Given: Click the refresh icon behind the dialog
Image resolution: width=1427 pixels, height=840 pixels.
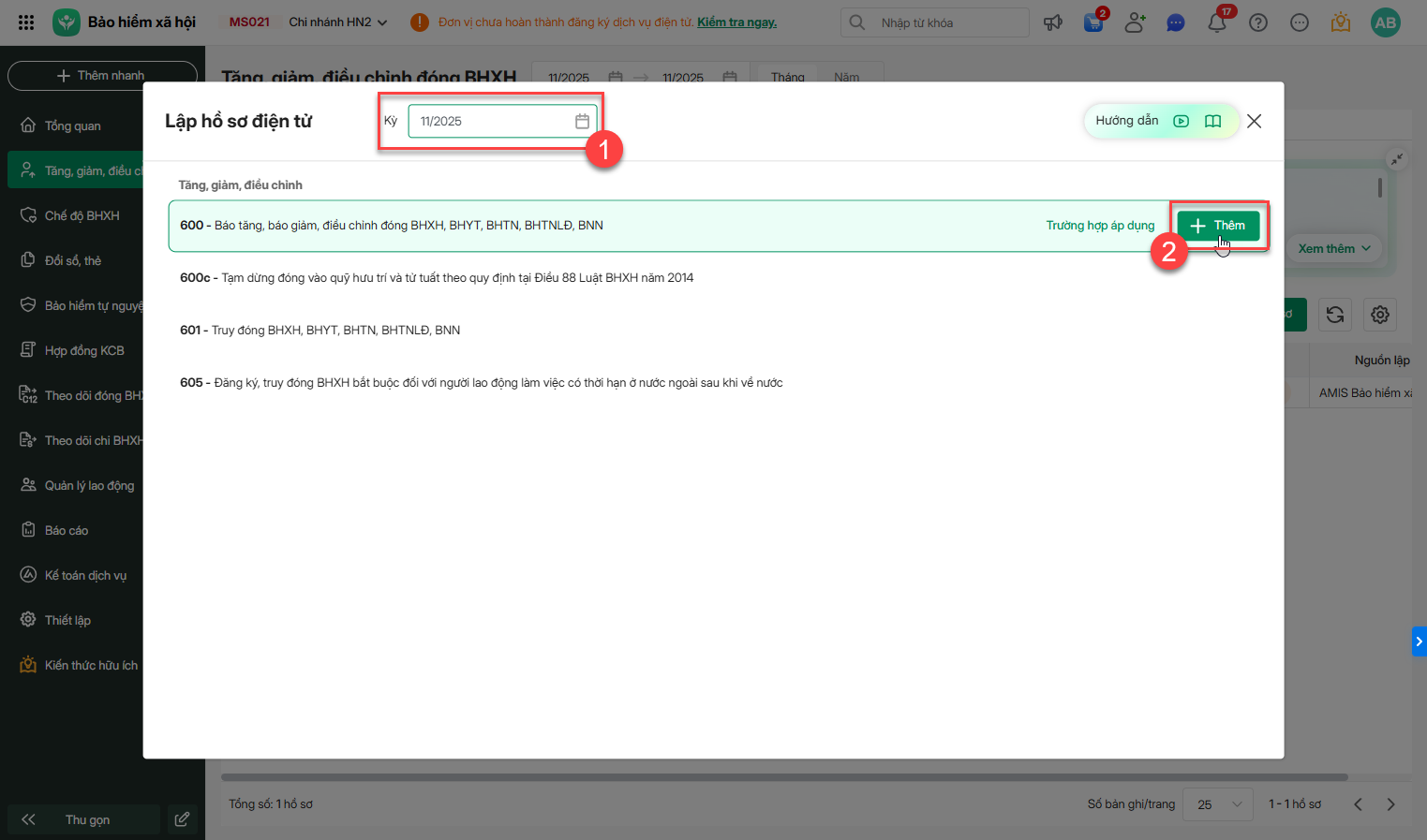Looking at the screenshot, I should (x=1335, y=315).
